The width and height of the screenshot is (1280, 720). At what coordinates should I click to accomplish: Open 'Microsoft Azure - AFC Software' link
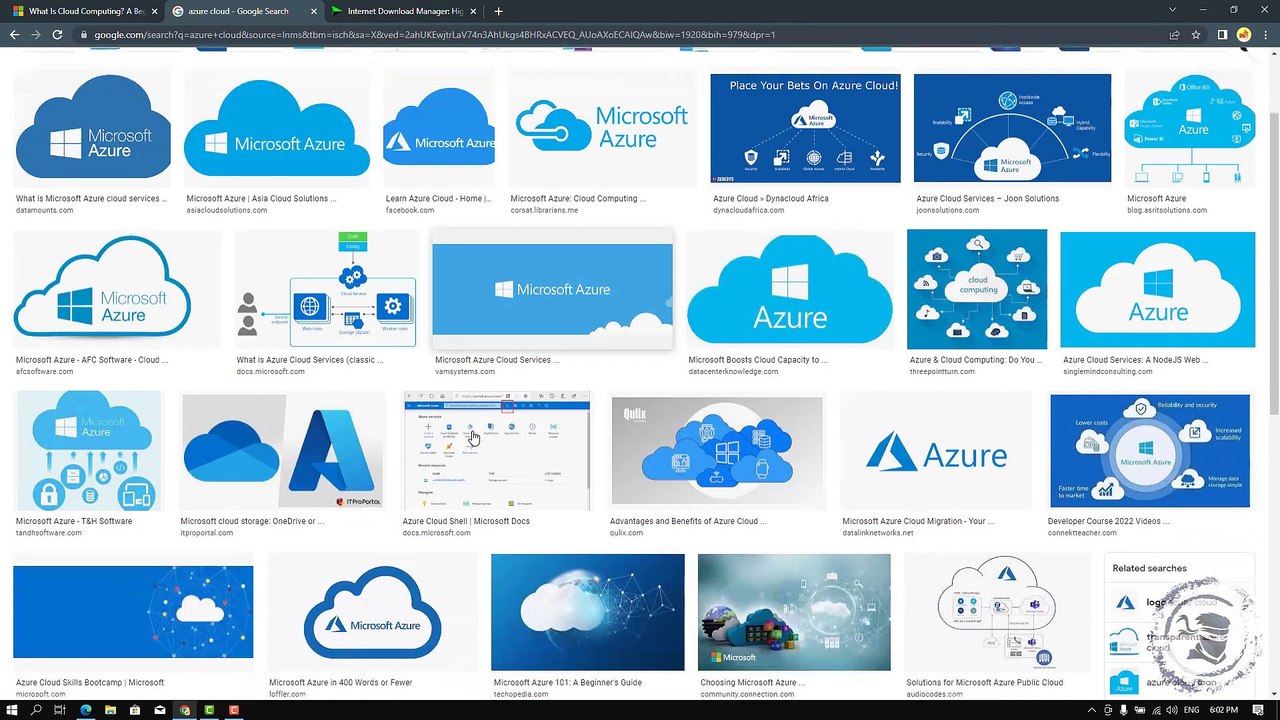tap(92, 360)
